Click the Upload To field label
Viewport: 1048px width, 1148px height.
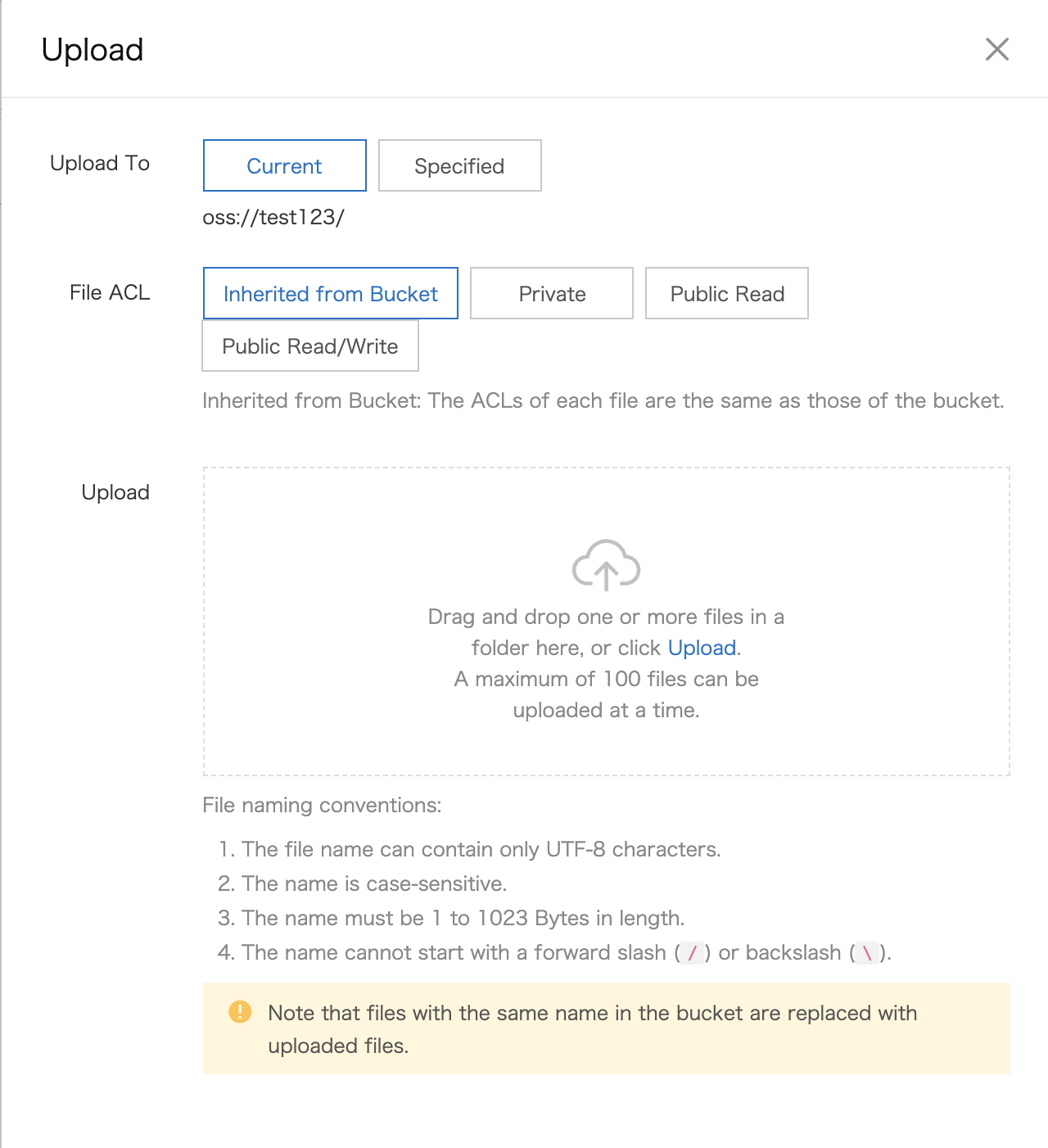(100, 163)
